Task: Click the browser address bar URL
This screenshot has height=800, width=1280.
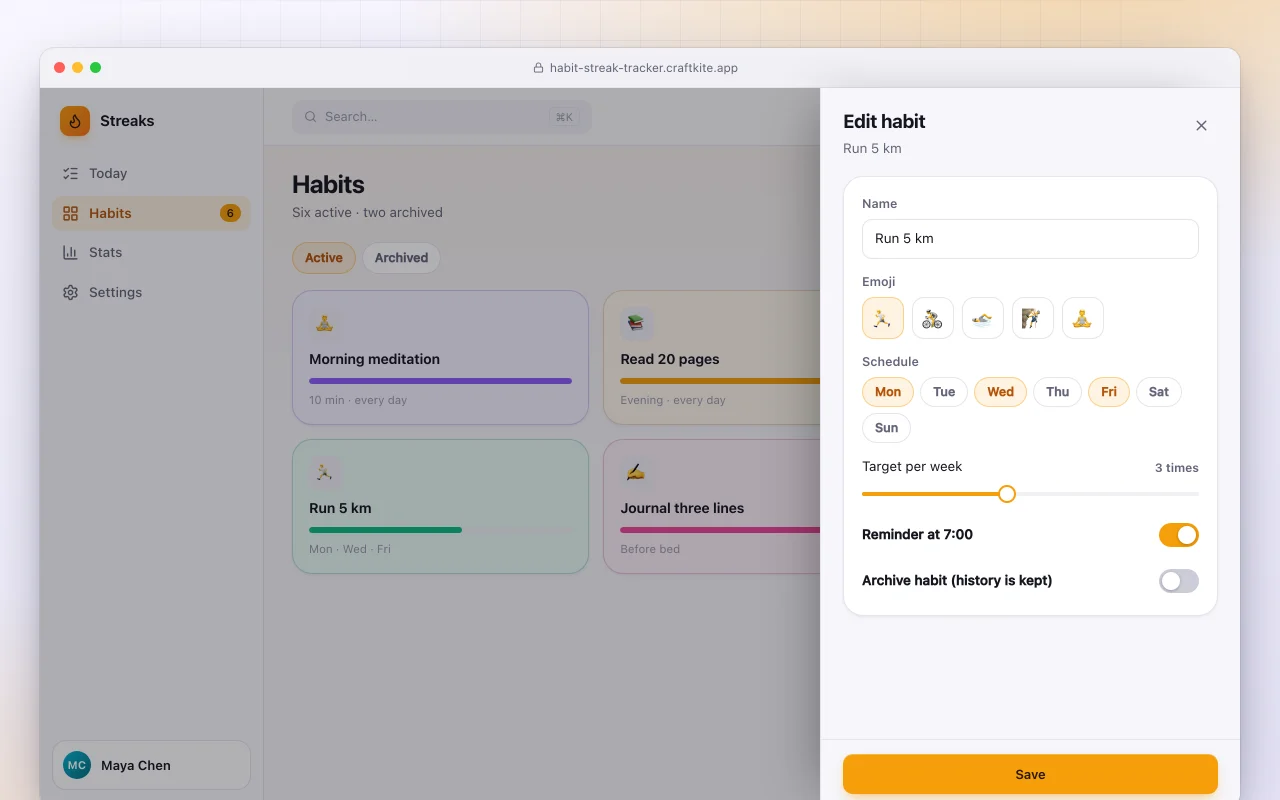Action: pyautogui.click(x=644, y=68)
